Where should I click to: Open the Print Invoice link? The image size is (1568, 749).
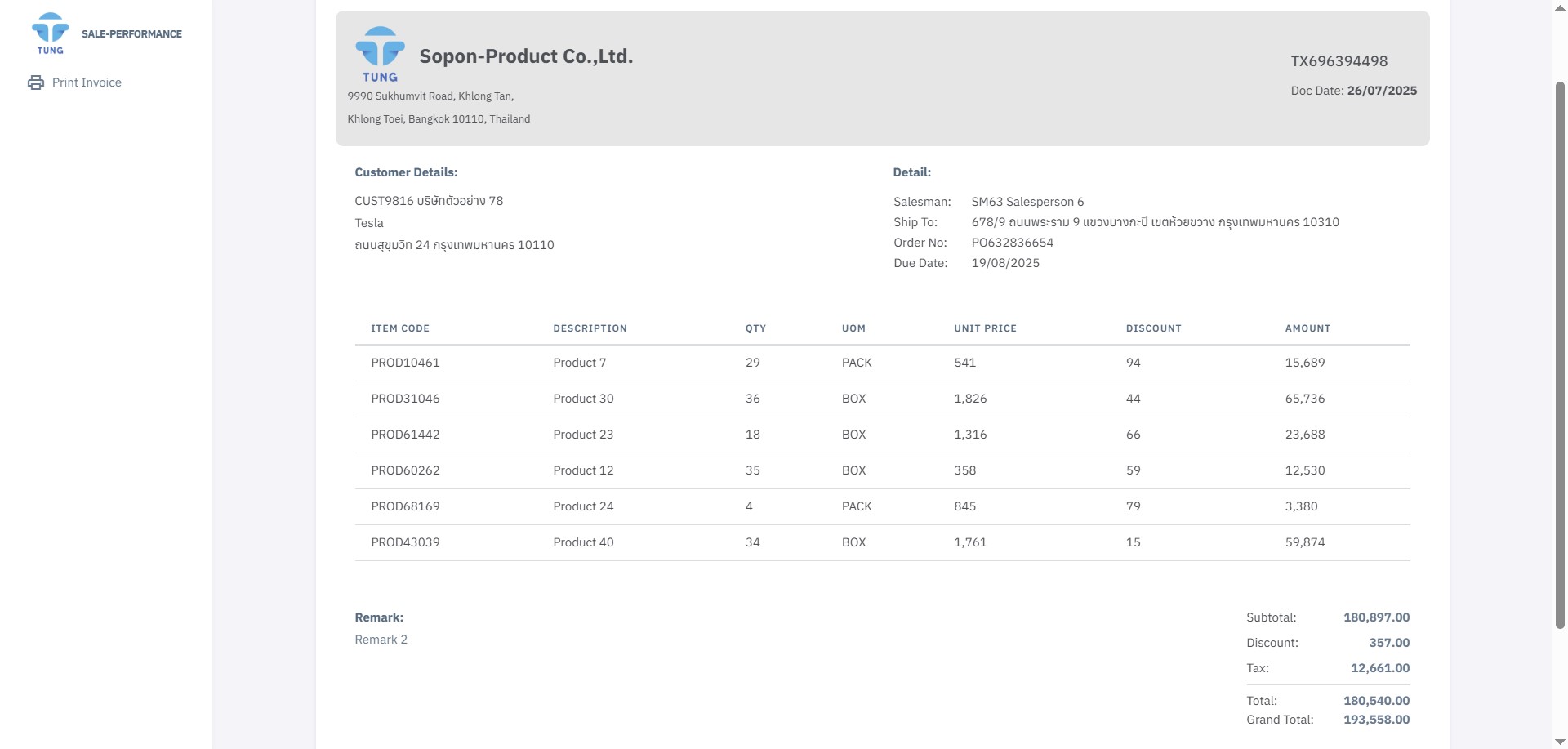87,82
